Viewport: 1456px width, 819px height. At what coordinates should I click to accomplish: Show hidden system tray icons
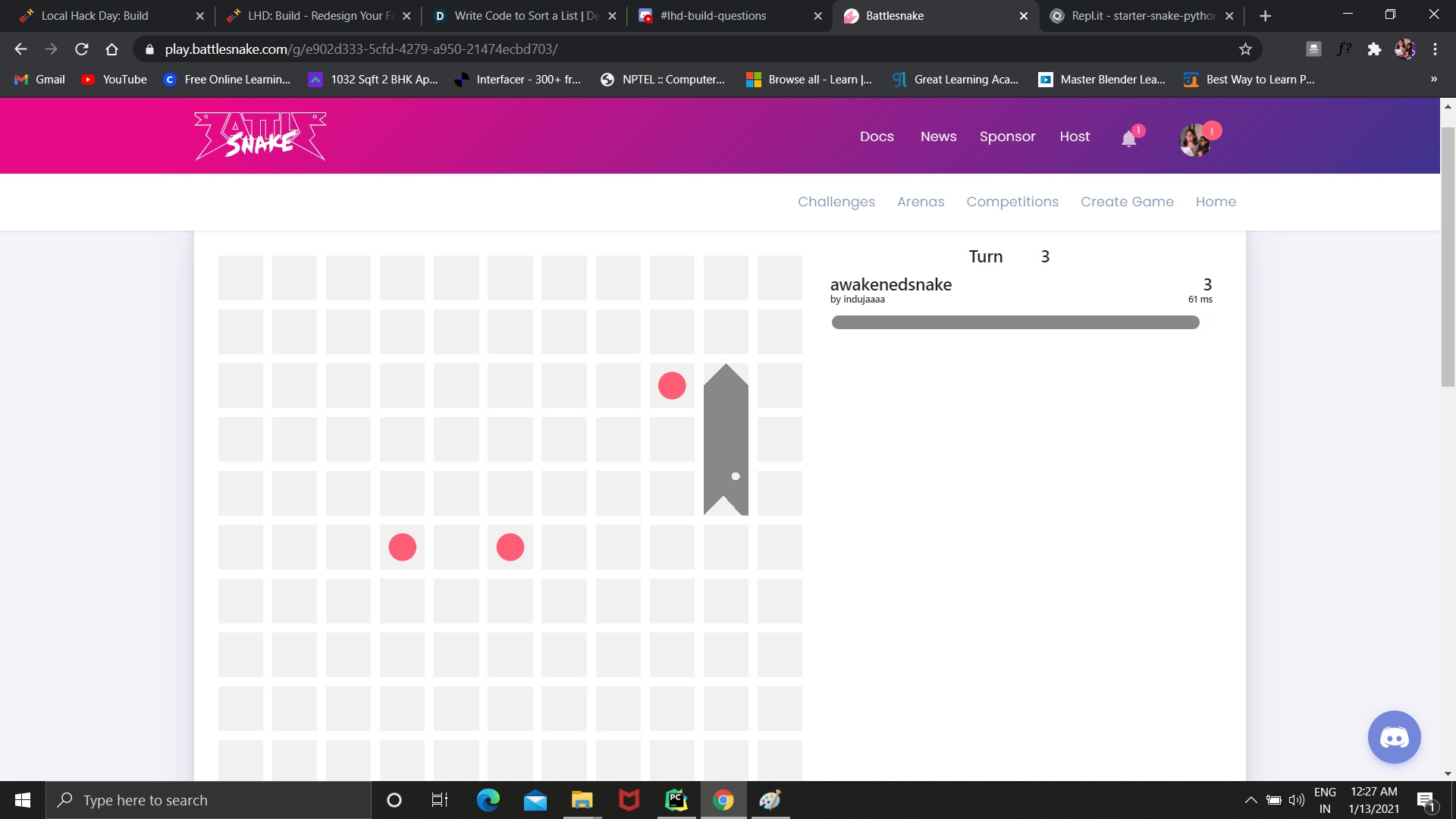tap(1251, 799)
